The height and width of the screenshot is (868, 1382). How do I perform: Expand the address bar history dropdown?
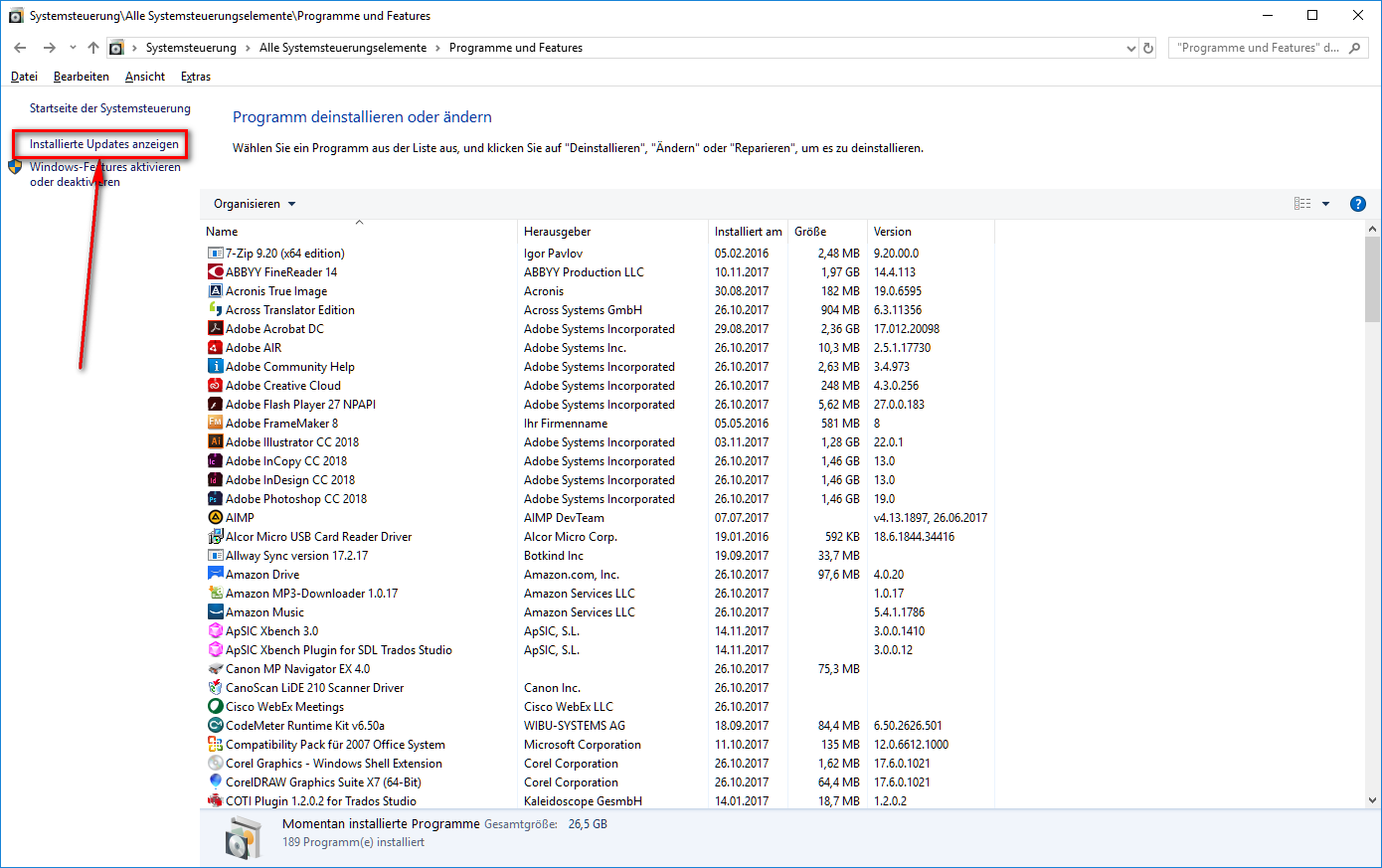(1130, 48)
